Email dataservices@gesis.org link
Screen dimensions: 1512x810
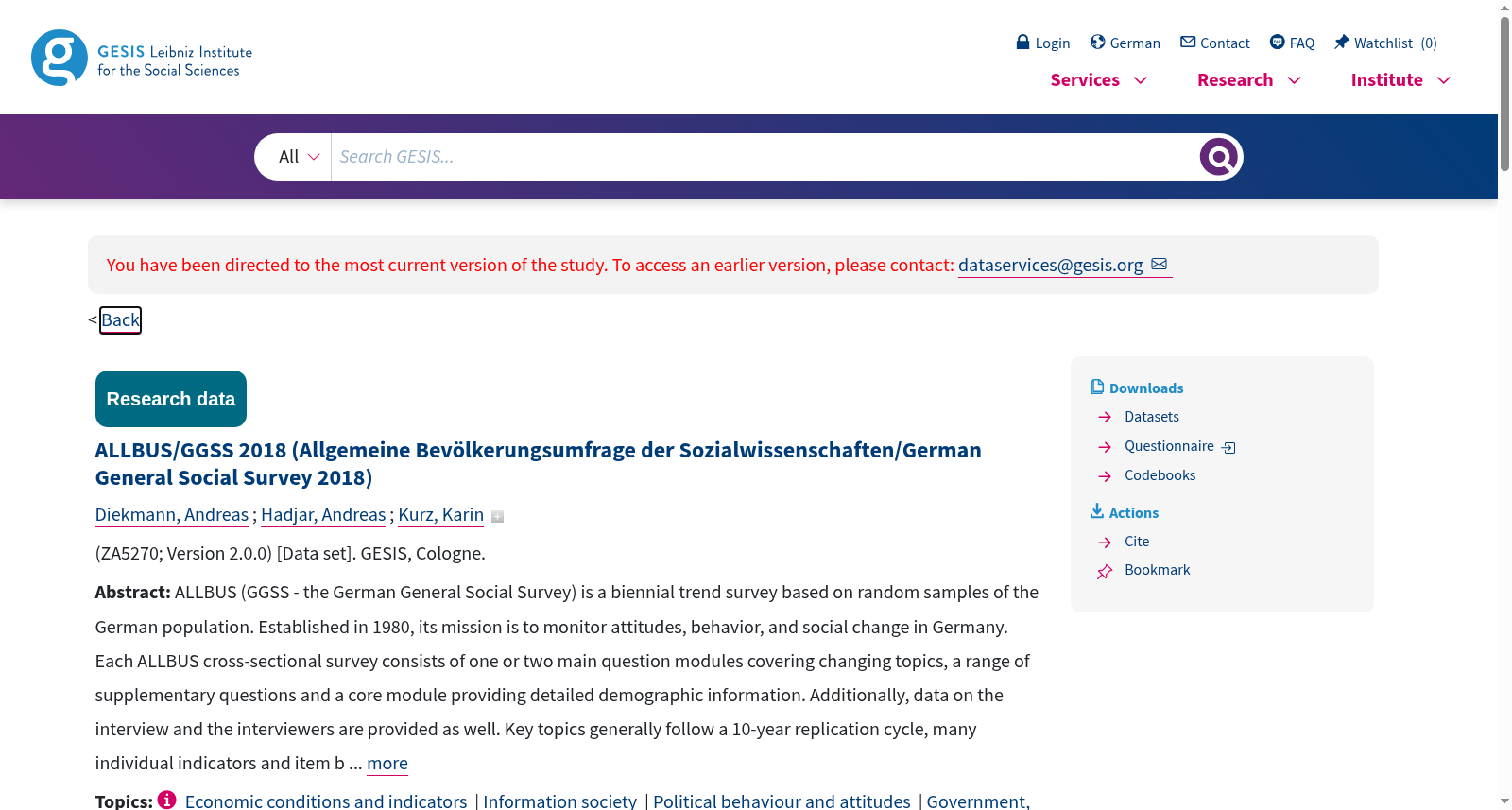[x=1050, y=265]
